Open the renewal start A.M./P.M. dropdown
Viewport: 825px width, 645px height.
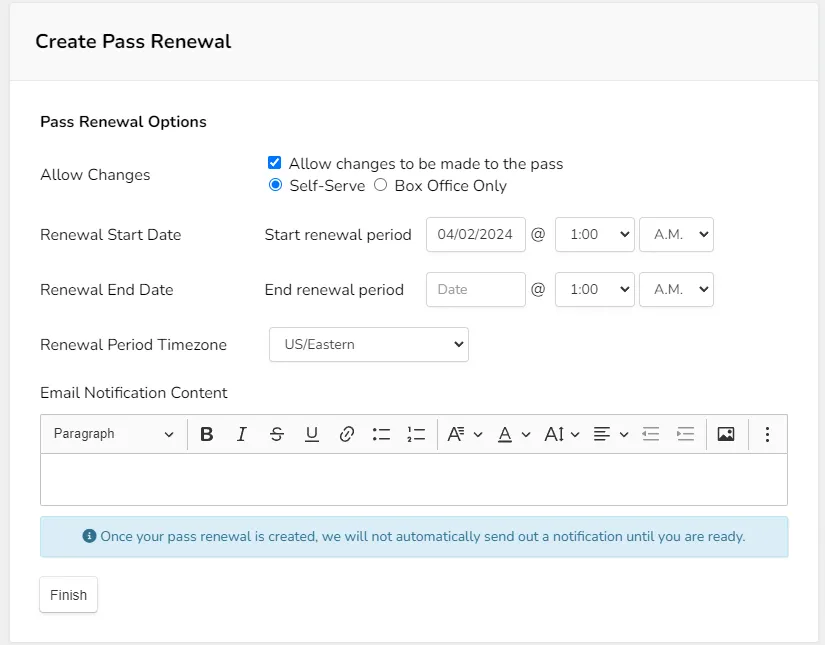pyautogui.click(x=676, y=235)
